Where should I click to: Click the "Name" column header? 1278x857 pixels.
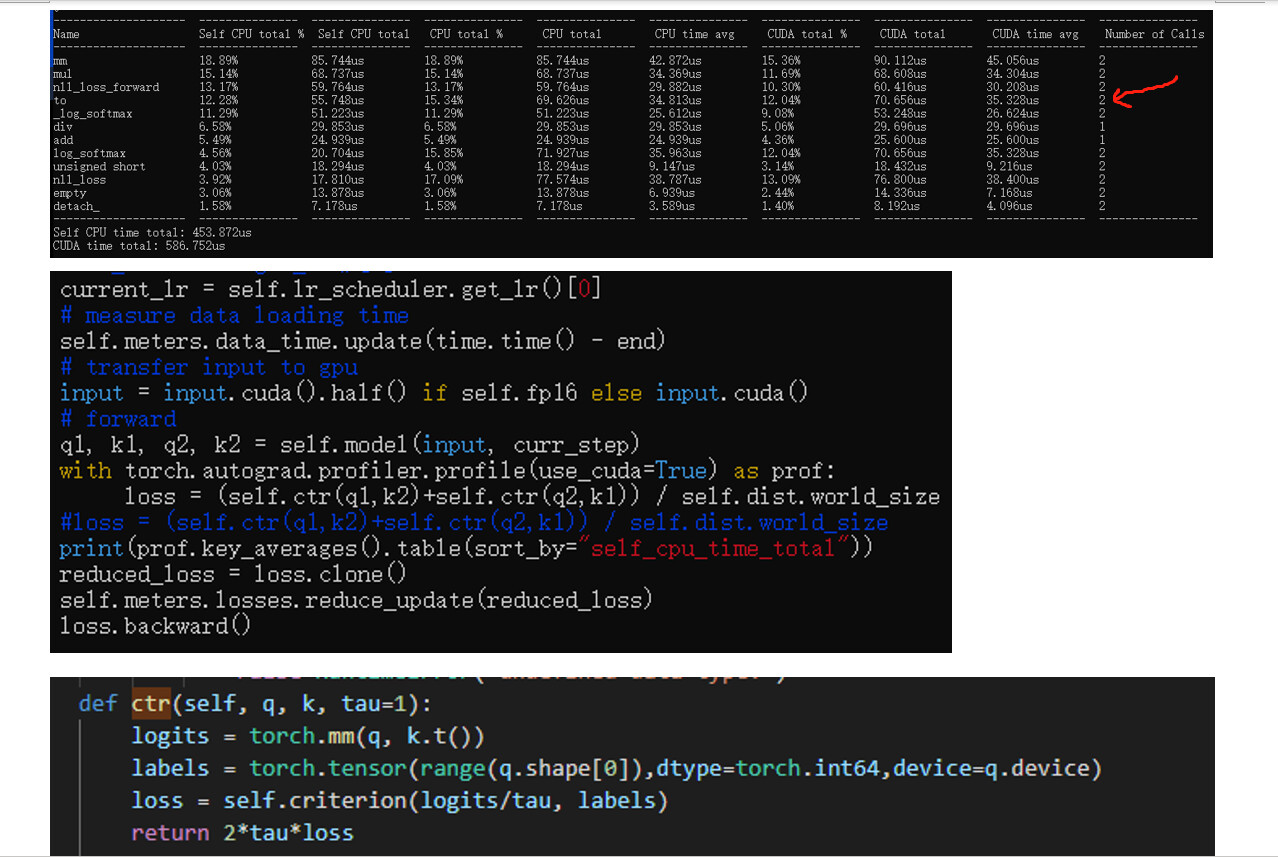click(x=66, y=35)
